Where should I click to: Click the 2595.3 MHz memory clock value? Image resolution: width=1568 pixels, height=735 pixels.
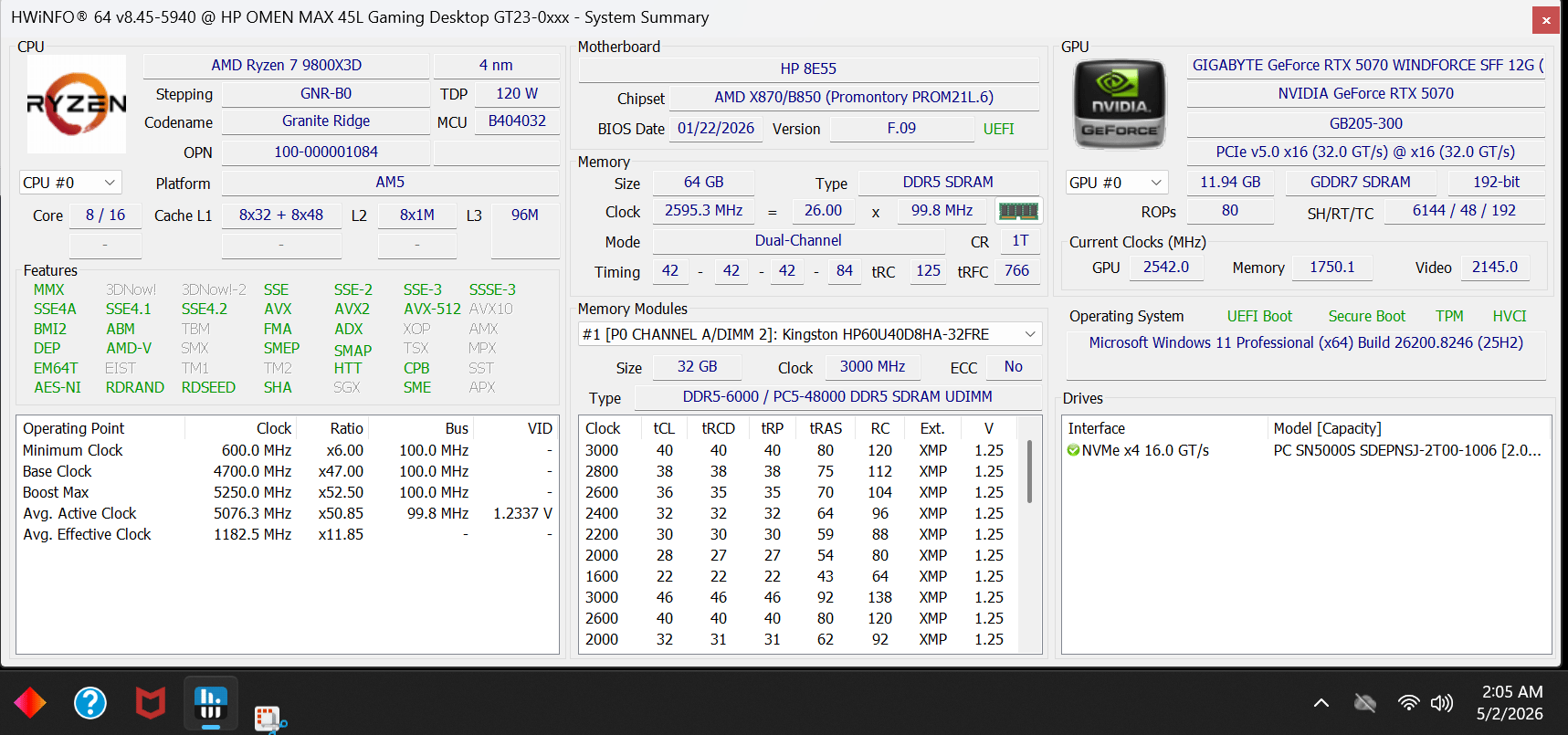(703, 211)
